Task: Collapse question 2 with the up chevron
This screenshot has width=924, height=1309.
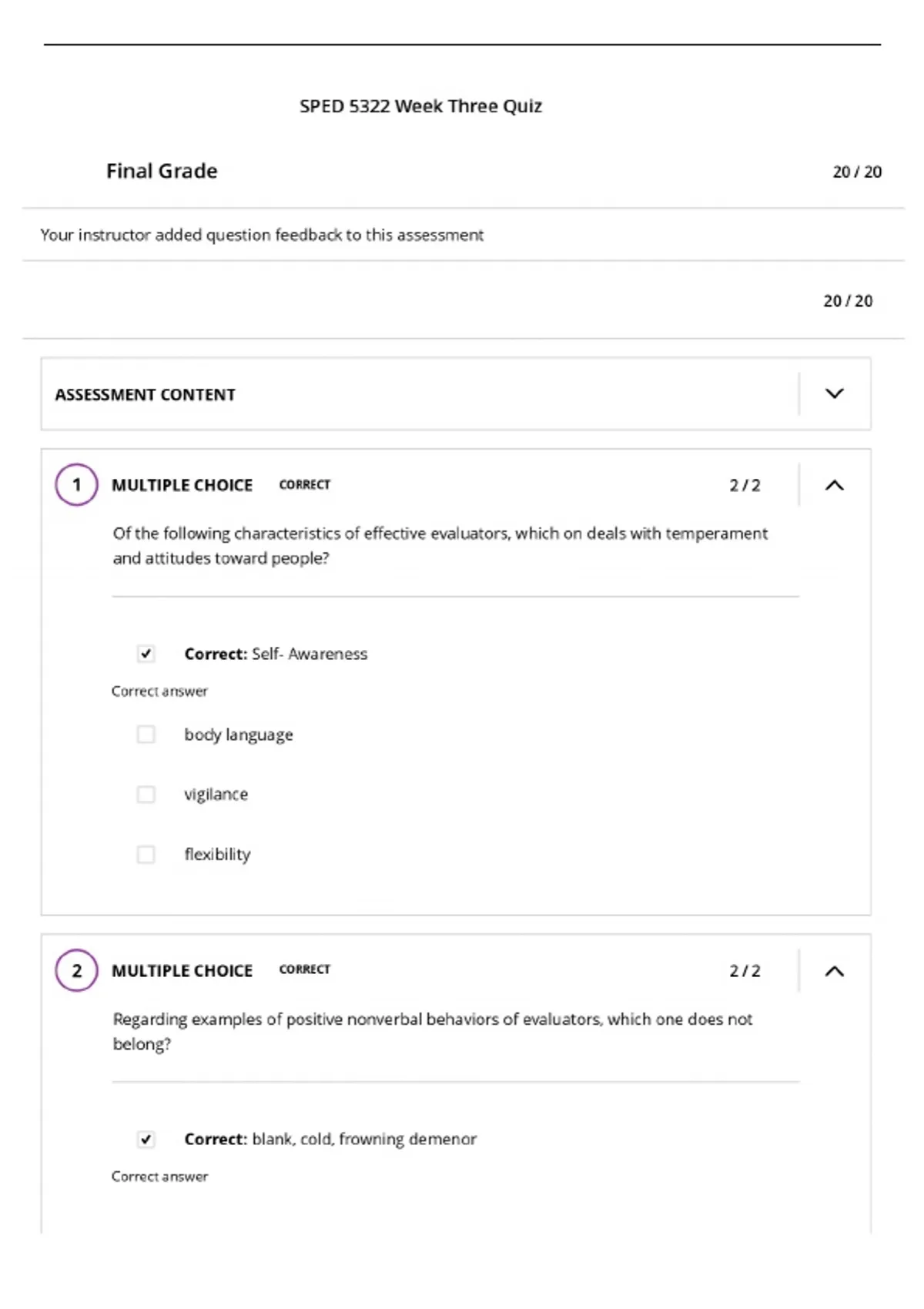Action: click(x=835, y=971)
